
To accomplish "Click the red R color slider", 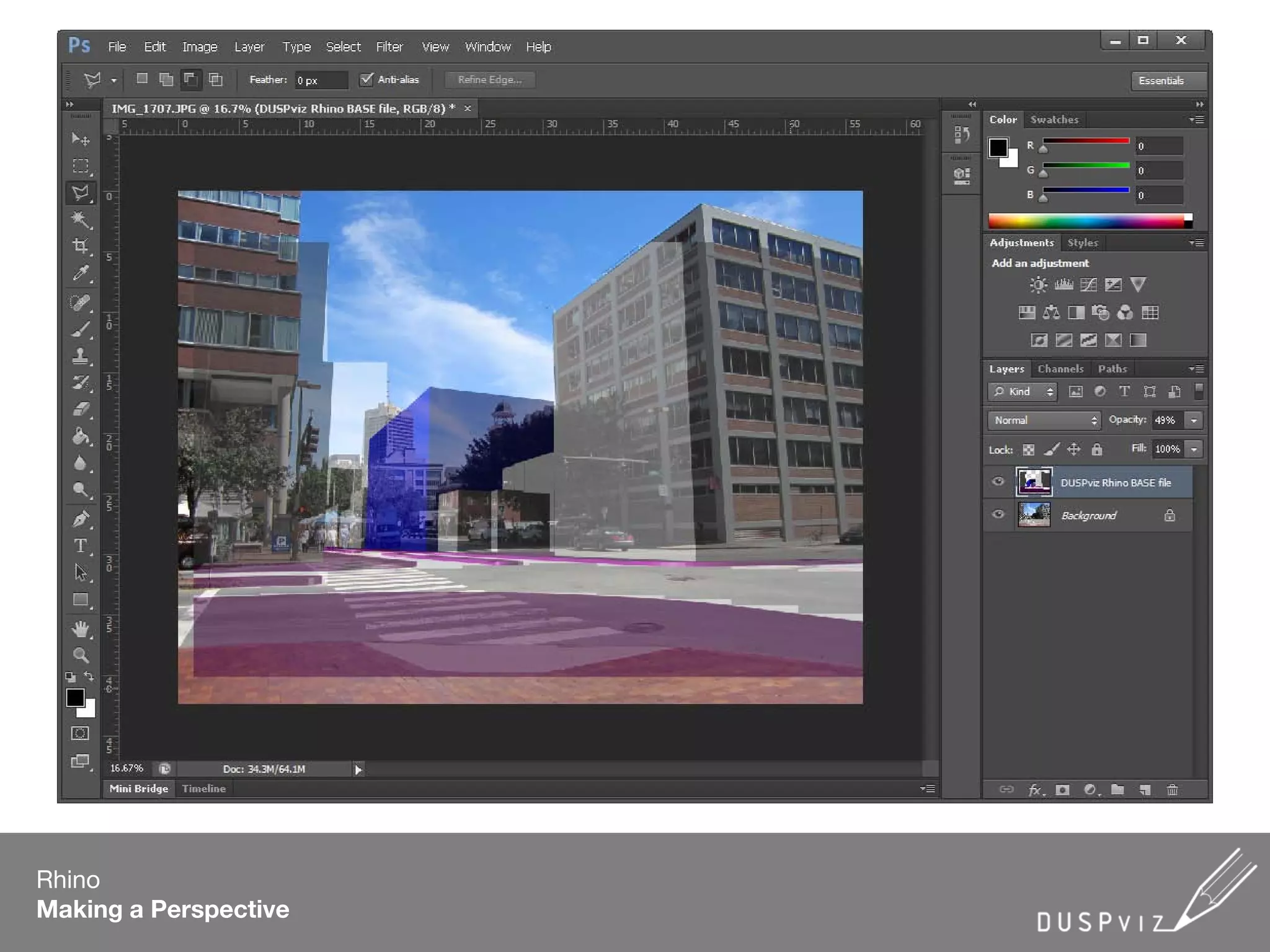I will coord(1085,141).
